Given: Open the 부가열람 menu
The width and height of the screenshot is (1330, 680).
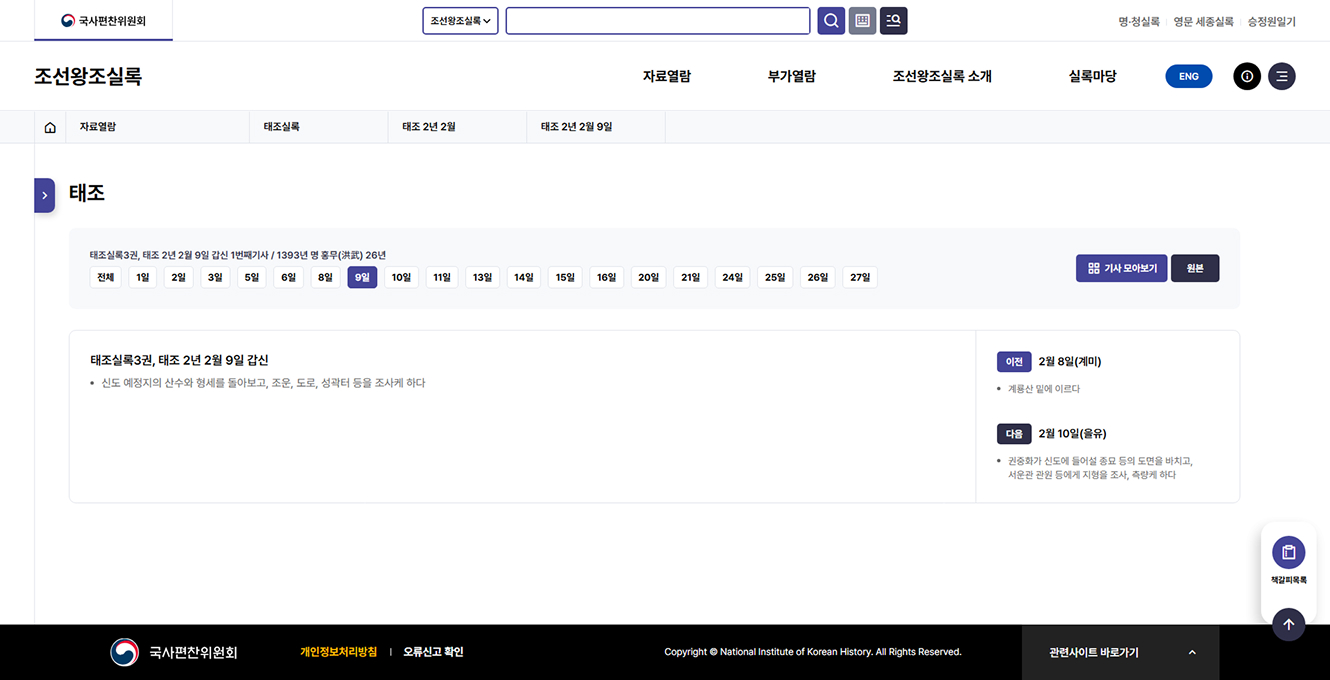Looking at the screenshot, I should tap(792, 76).
